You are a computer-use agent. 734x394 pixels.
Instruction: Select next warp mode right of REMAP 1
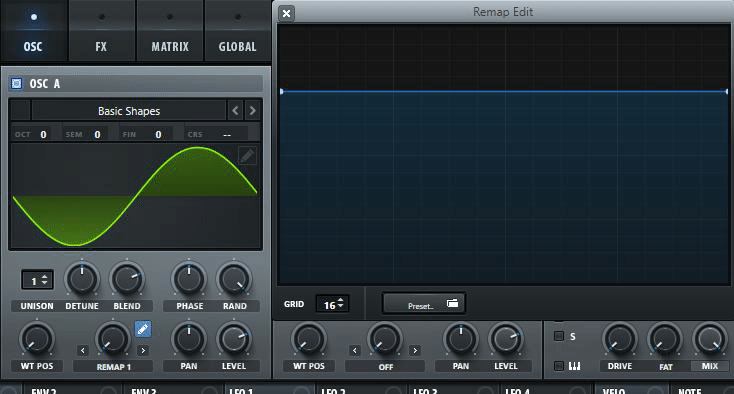143,350
